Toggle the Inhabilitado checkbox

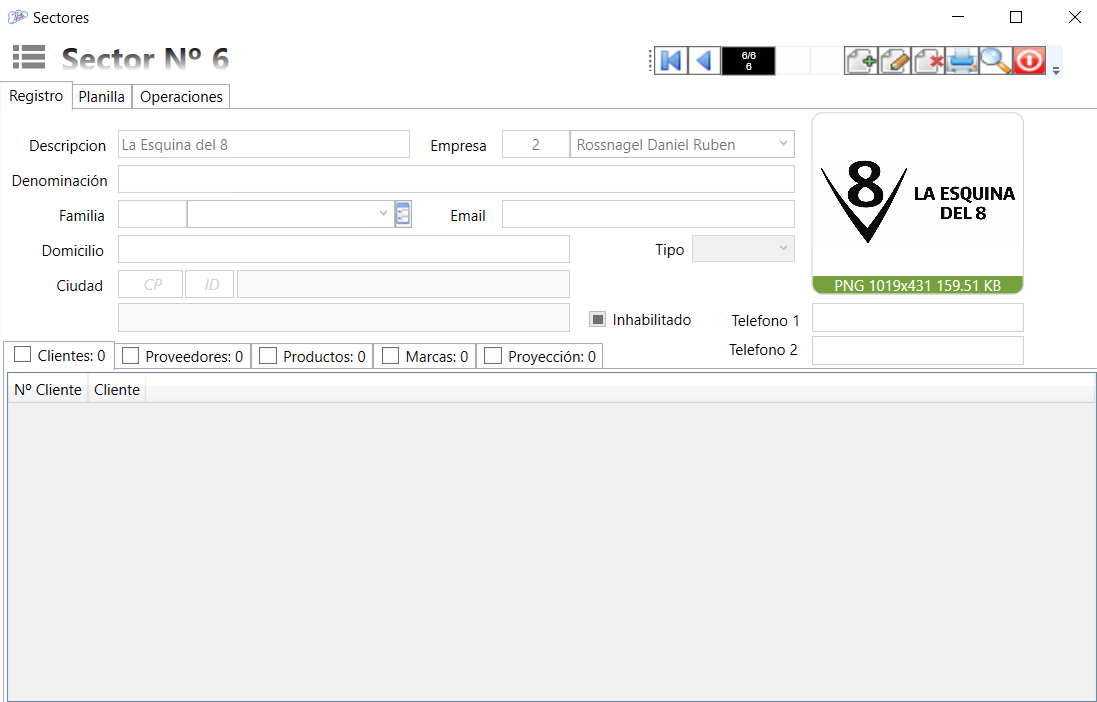pyautogui.click(x=597, y=319)
